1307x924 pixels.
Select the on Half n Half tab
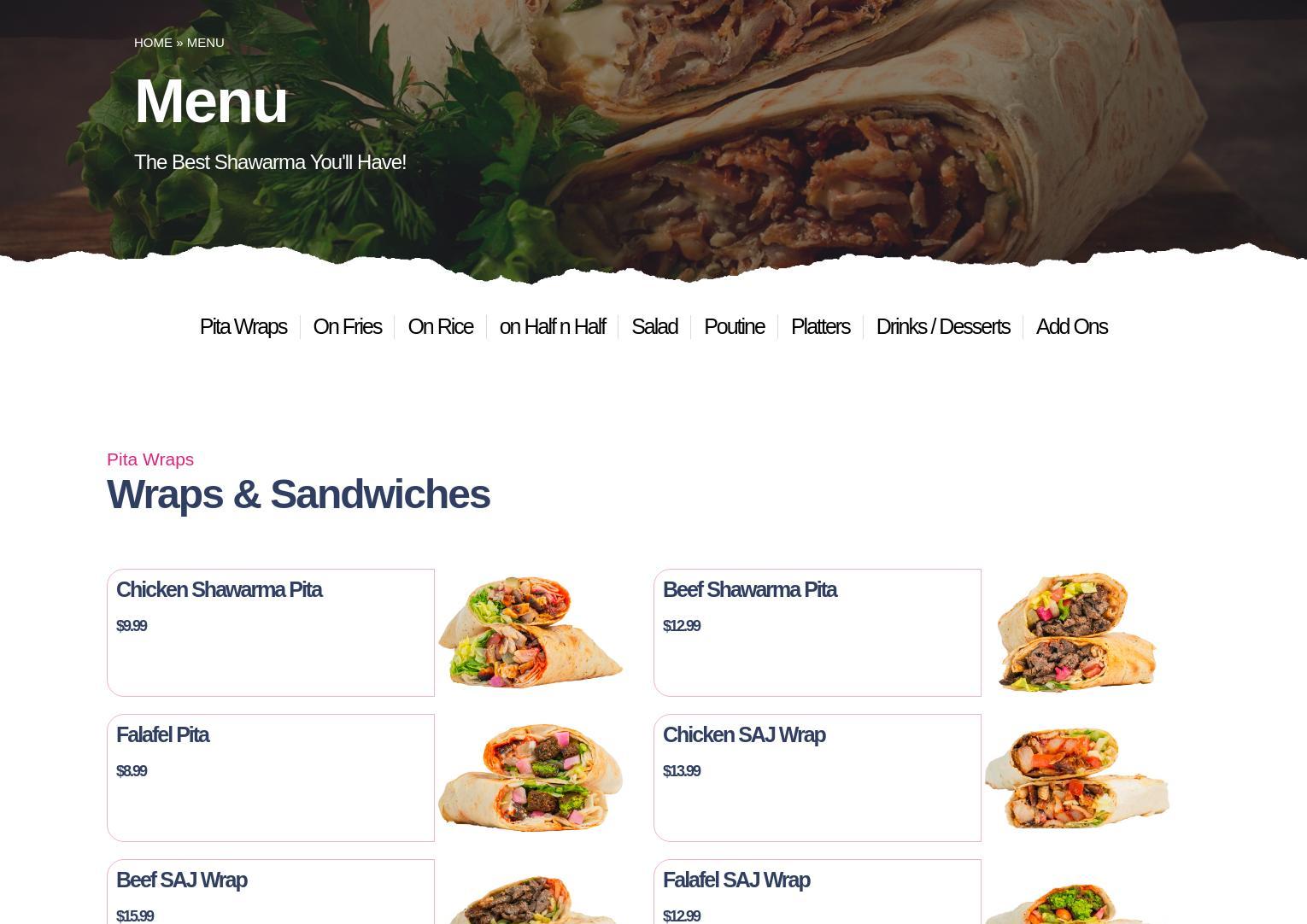[x=552, y=326]
